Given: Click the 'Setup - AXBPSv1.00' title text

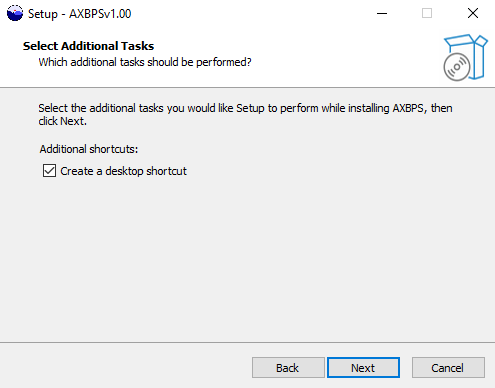Looking at the screenshot, I should pyautogui.click(x=80, y=14).
